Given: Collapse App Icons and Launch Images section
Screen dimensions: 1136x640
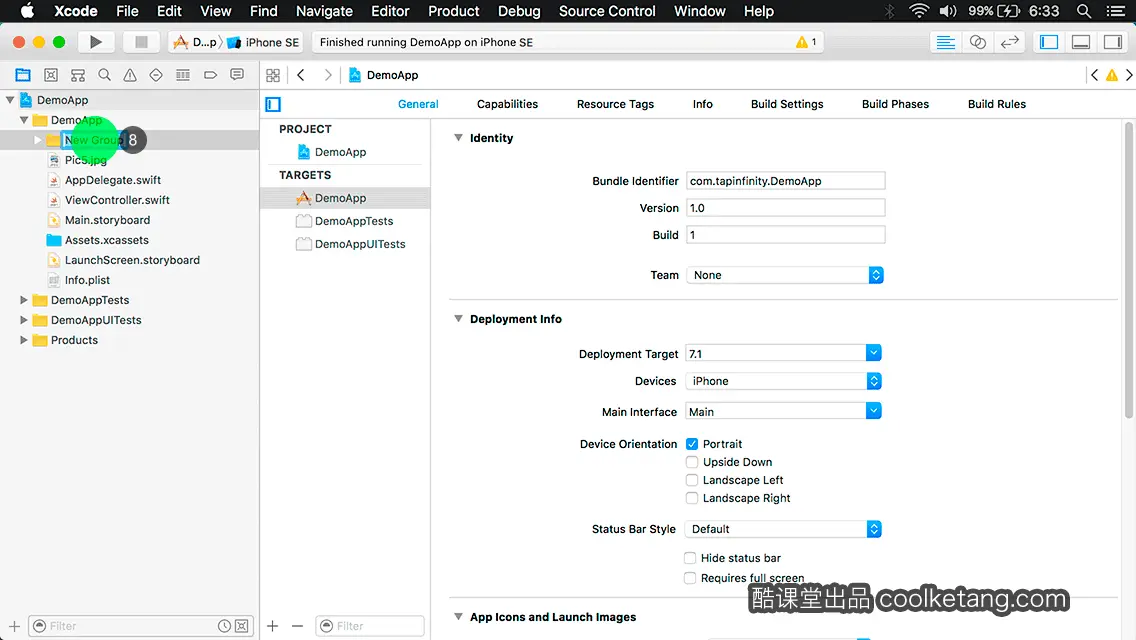Looking at the screenshot, I should [x=458, y=616].
